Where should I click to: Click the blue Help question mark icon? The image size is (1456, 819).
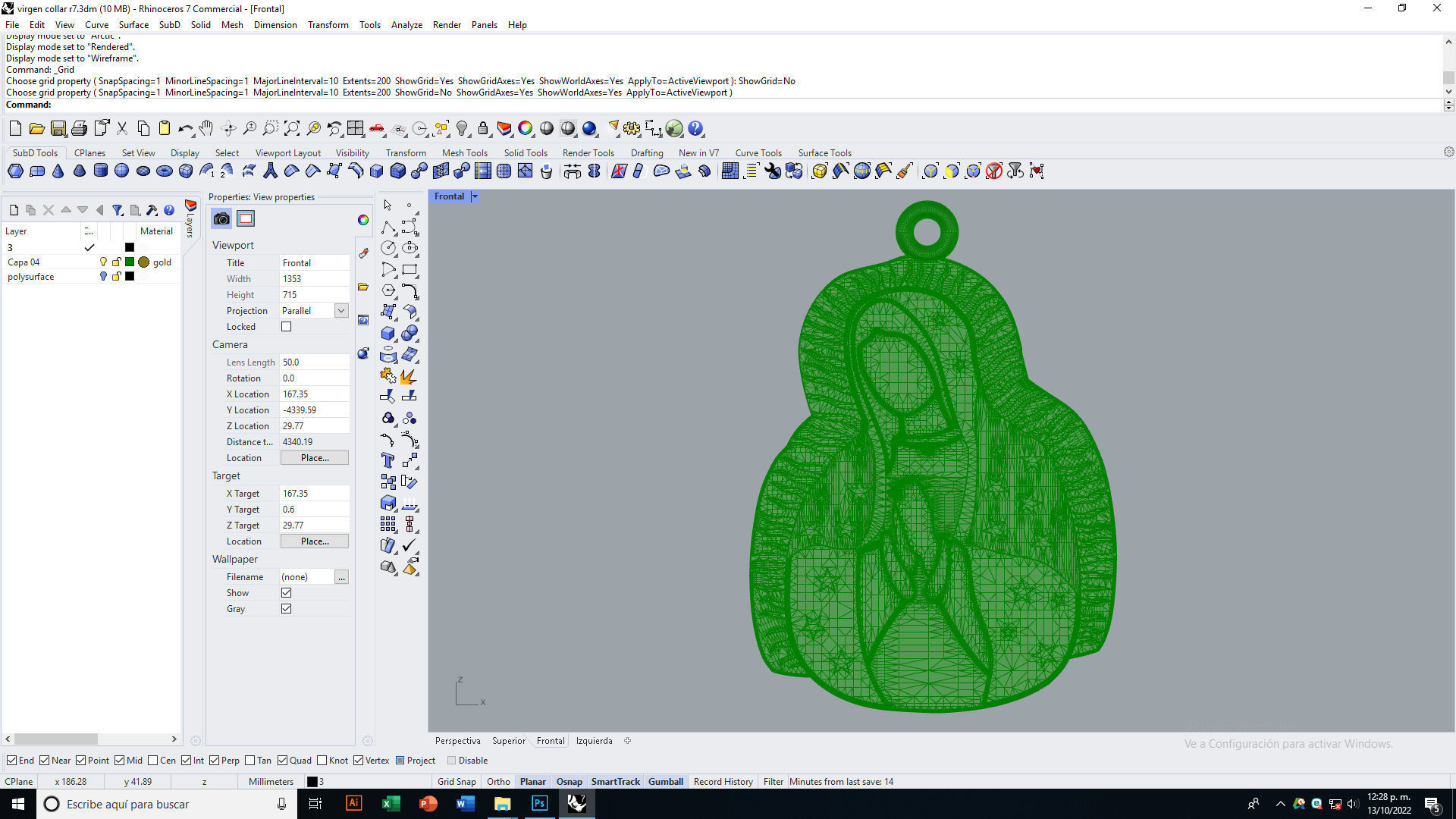point(695,128)
